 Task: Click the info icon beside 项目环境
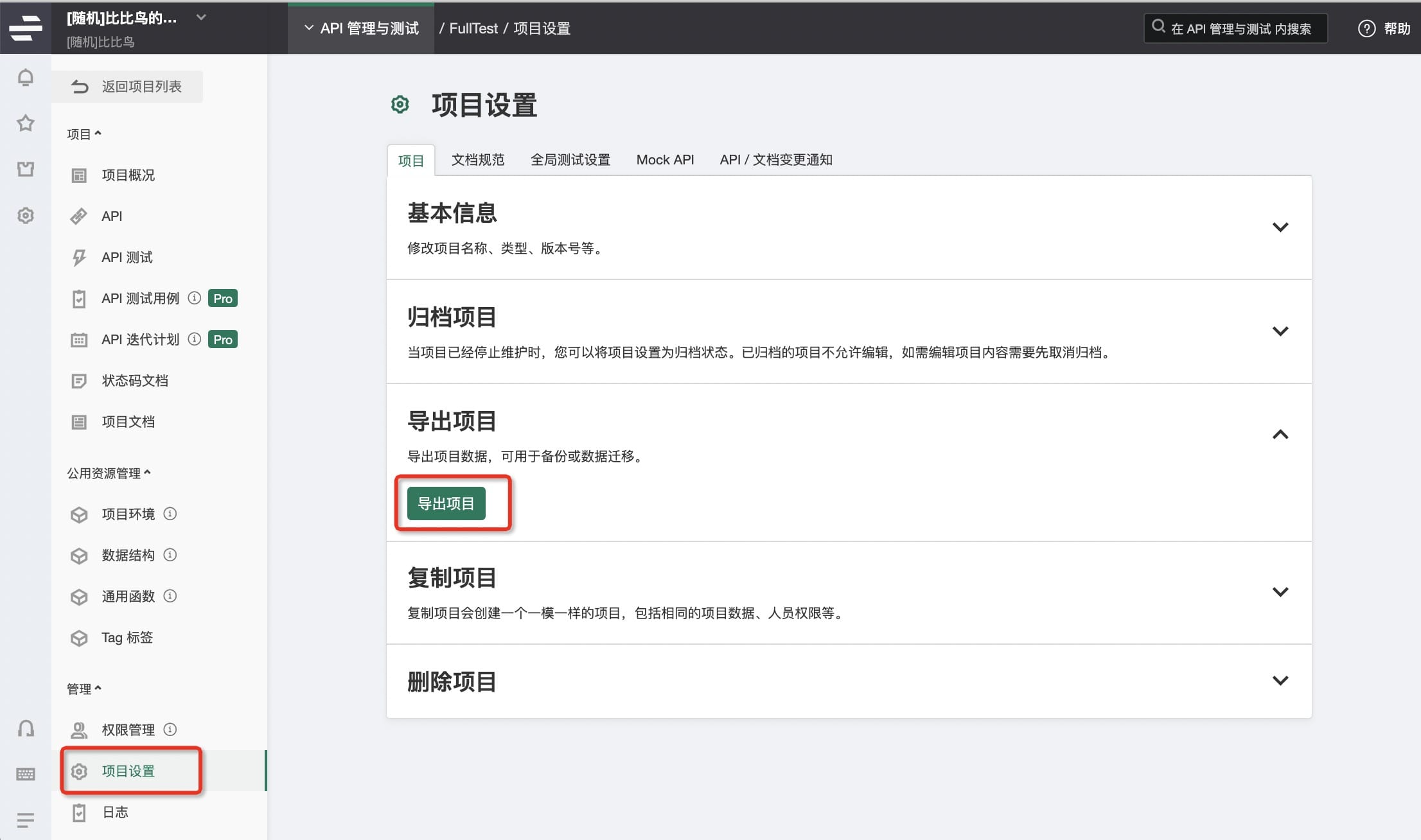click(170, 514)
